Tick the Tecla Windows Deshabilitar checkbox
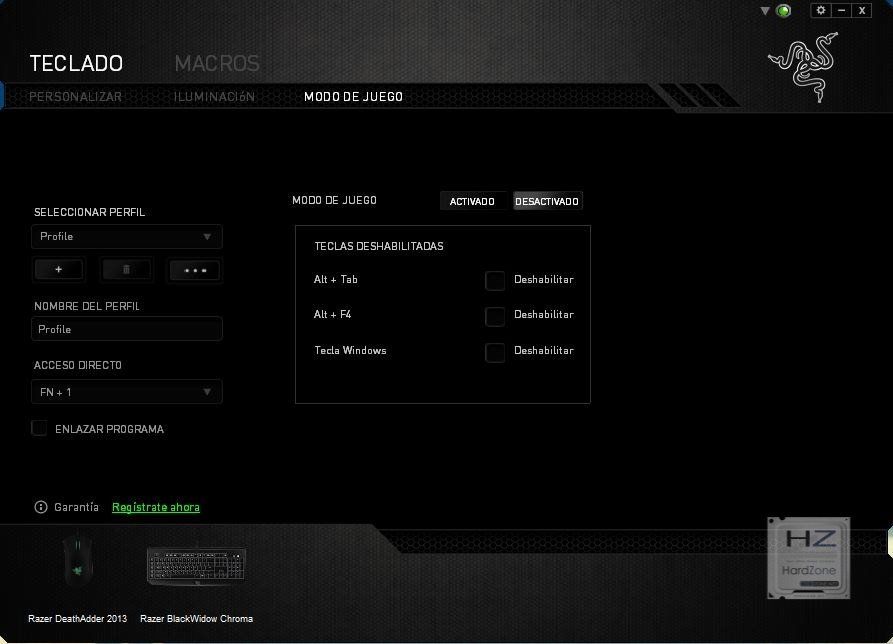 coord(495,352)
